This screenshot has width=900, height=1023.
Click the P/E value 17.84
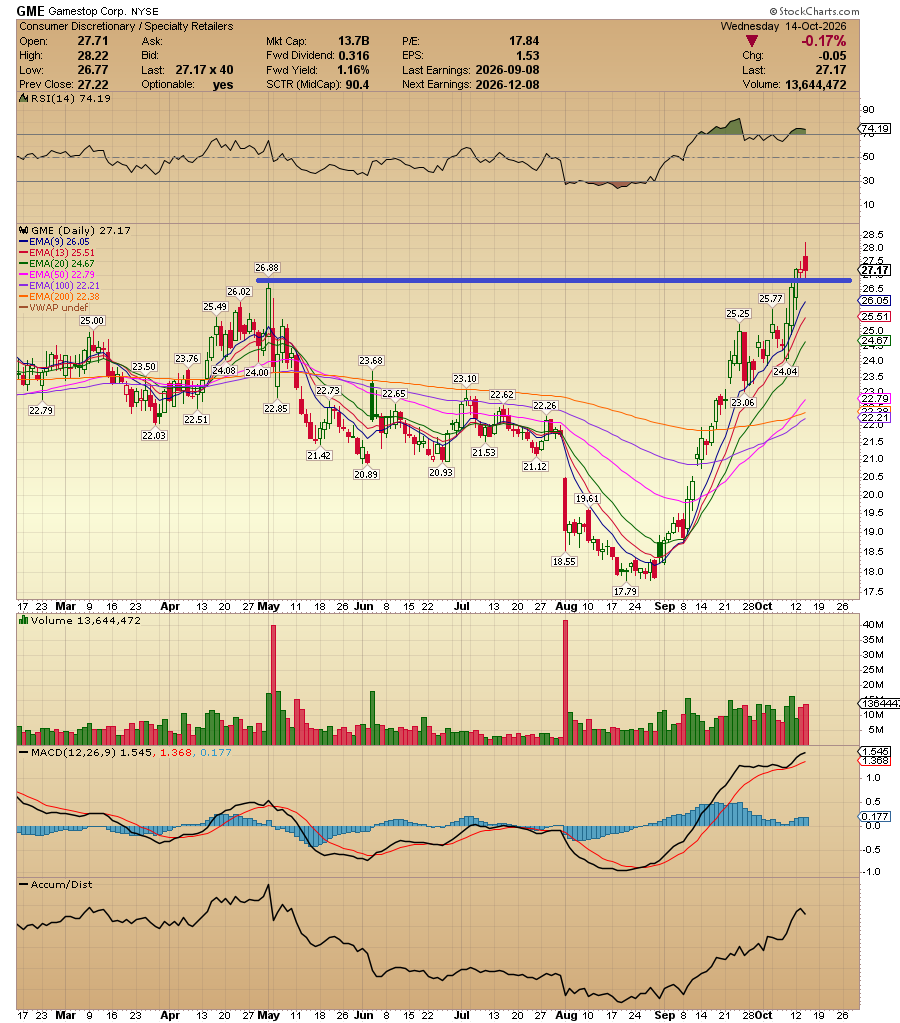(x=524, y=41)
